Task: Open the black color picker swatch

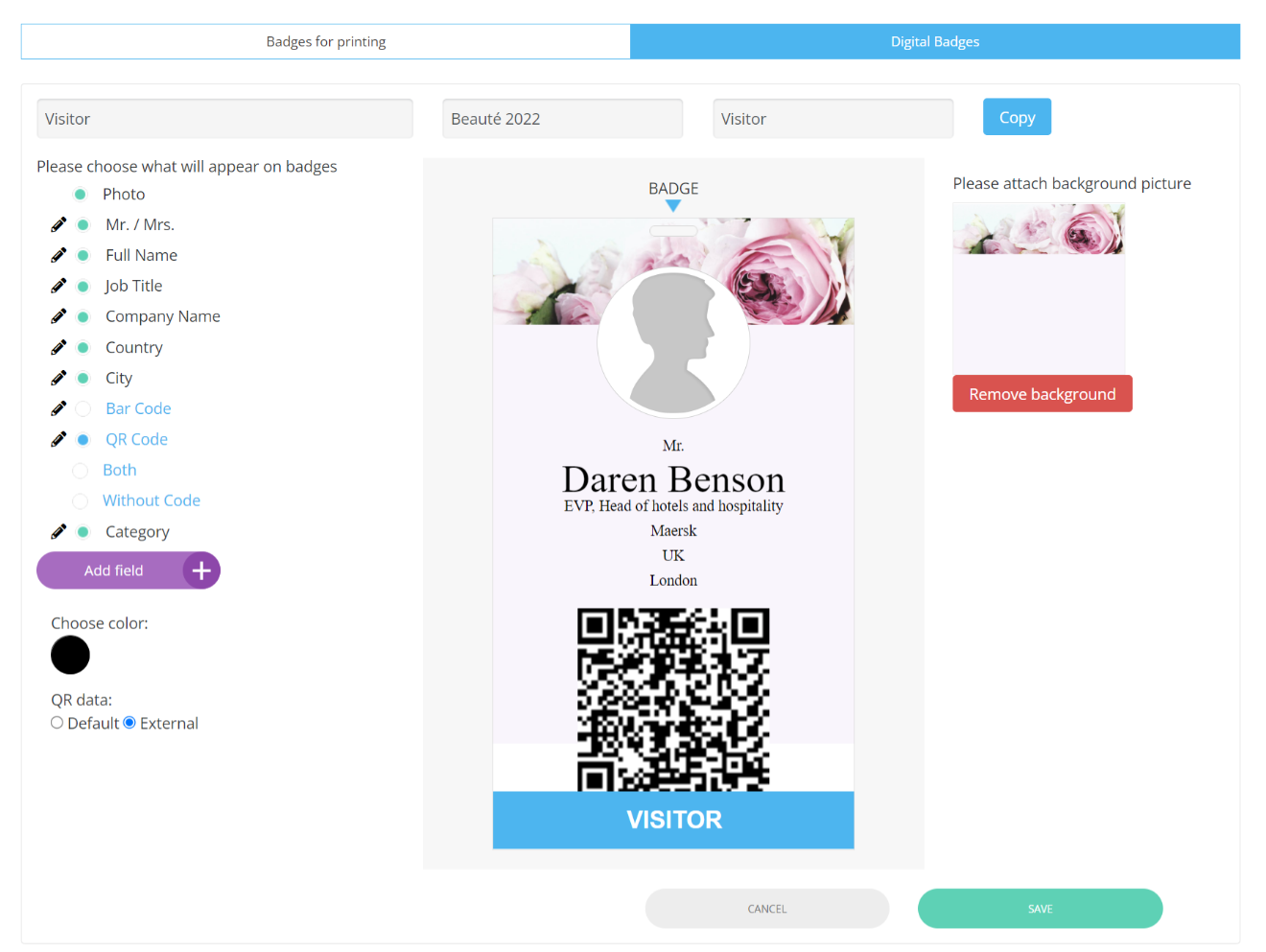Action: tap(70, 655)
